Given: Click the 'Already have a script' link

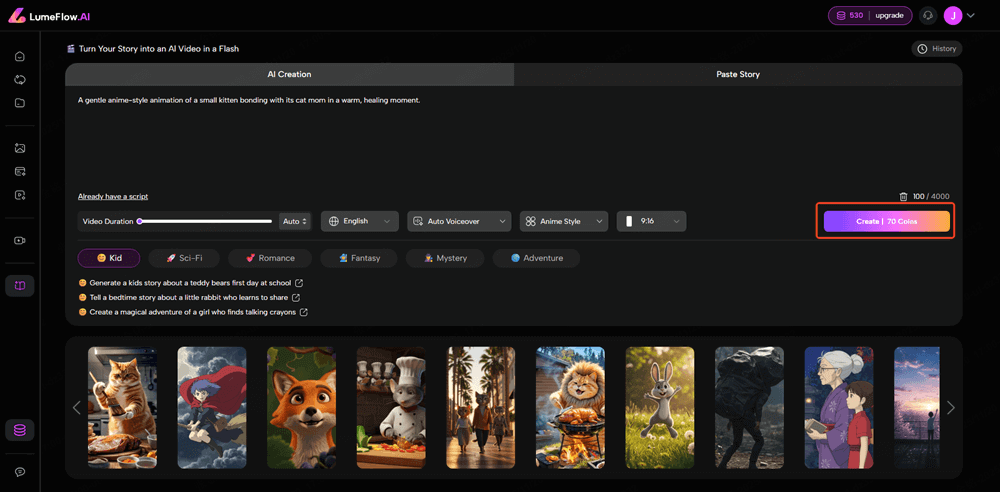Looking at the screenshot, I should point(113,196).
